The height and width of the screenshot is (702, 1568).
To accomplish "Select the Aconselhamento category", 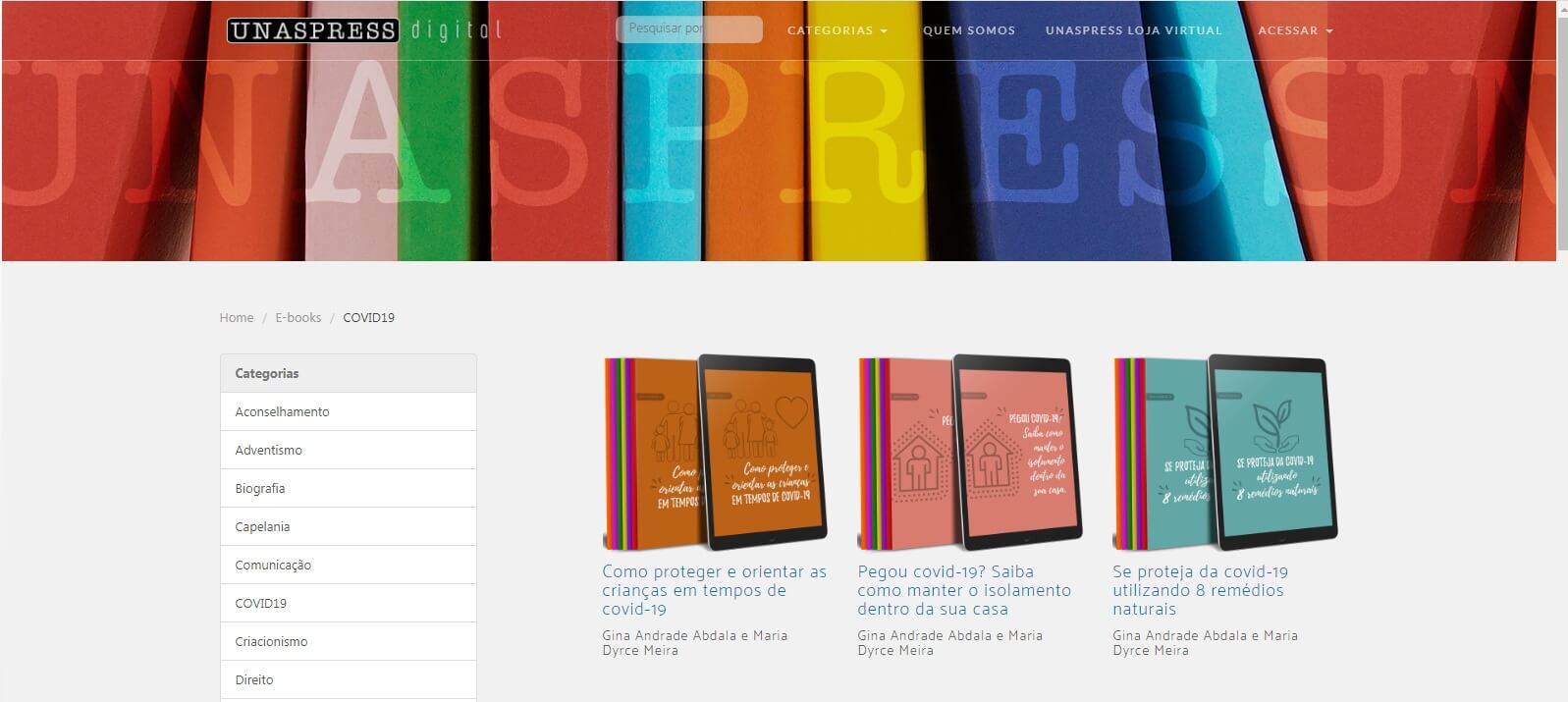I will click(349, 411).
